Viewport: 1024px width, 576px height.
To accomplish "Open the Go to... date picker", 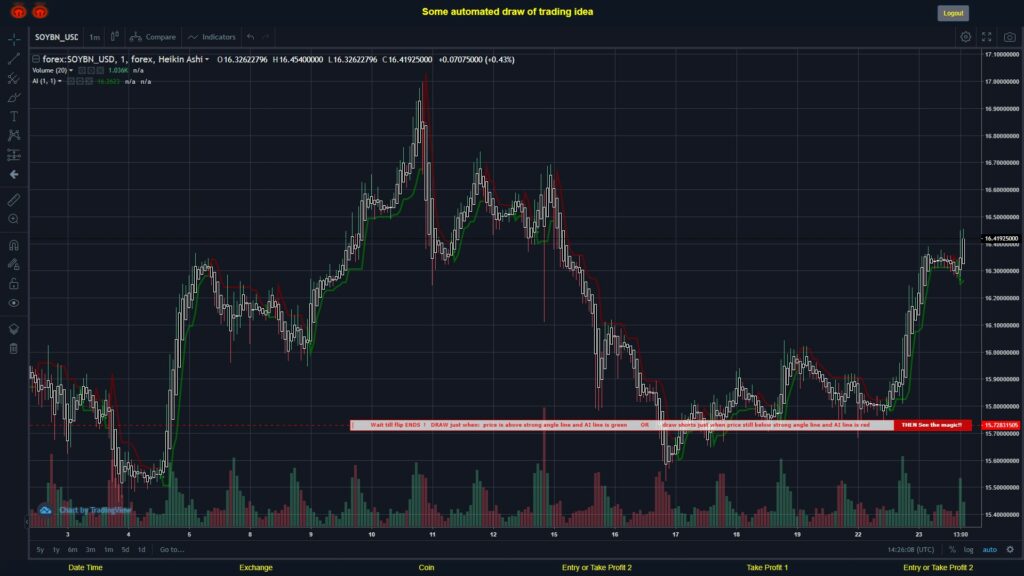I will [x=172, y=550].
